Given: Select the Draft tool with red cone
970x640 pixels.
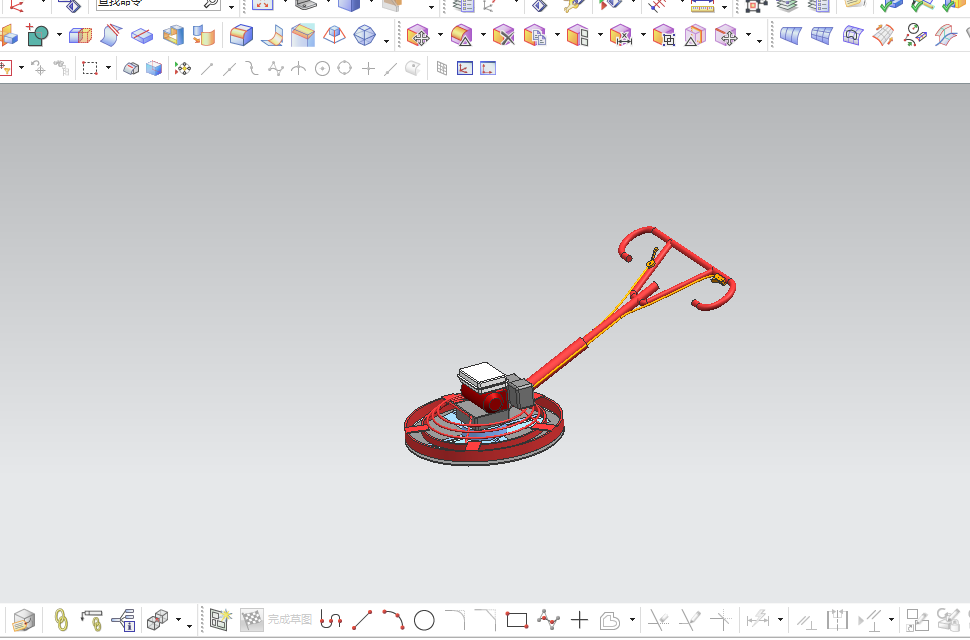Looking at the screenshot, I should [x=334, y=35].
